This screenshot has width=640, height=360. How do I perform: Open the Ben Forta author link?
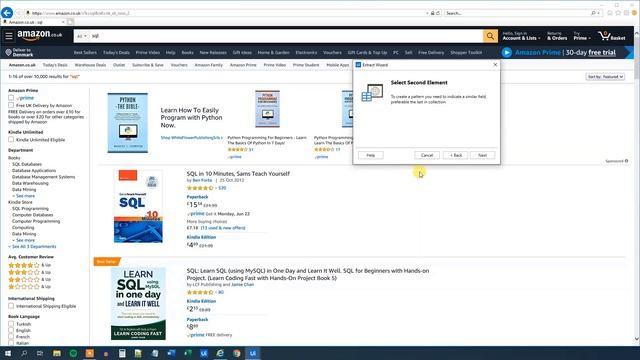tap(202, 180)
